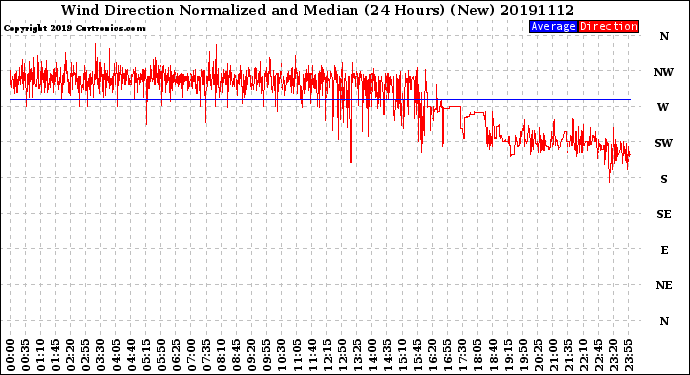The image size is (690, 375).
Task: Click the 05:50 time label
Action: click(x=161, y=355)
